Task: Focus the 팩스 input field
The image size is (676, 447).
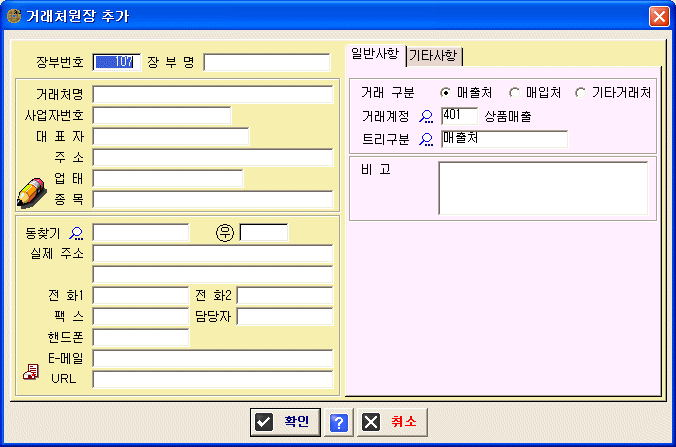Action: (141, 317)
